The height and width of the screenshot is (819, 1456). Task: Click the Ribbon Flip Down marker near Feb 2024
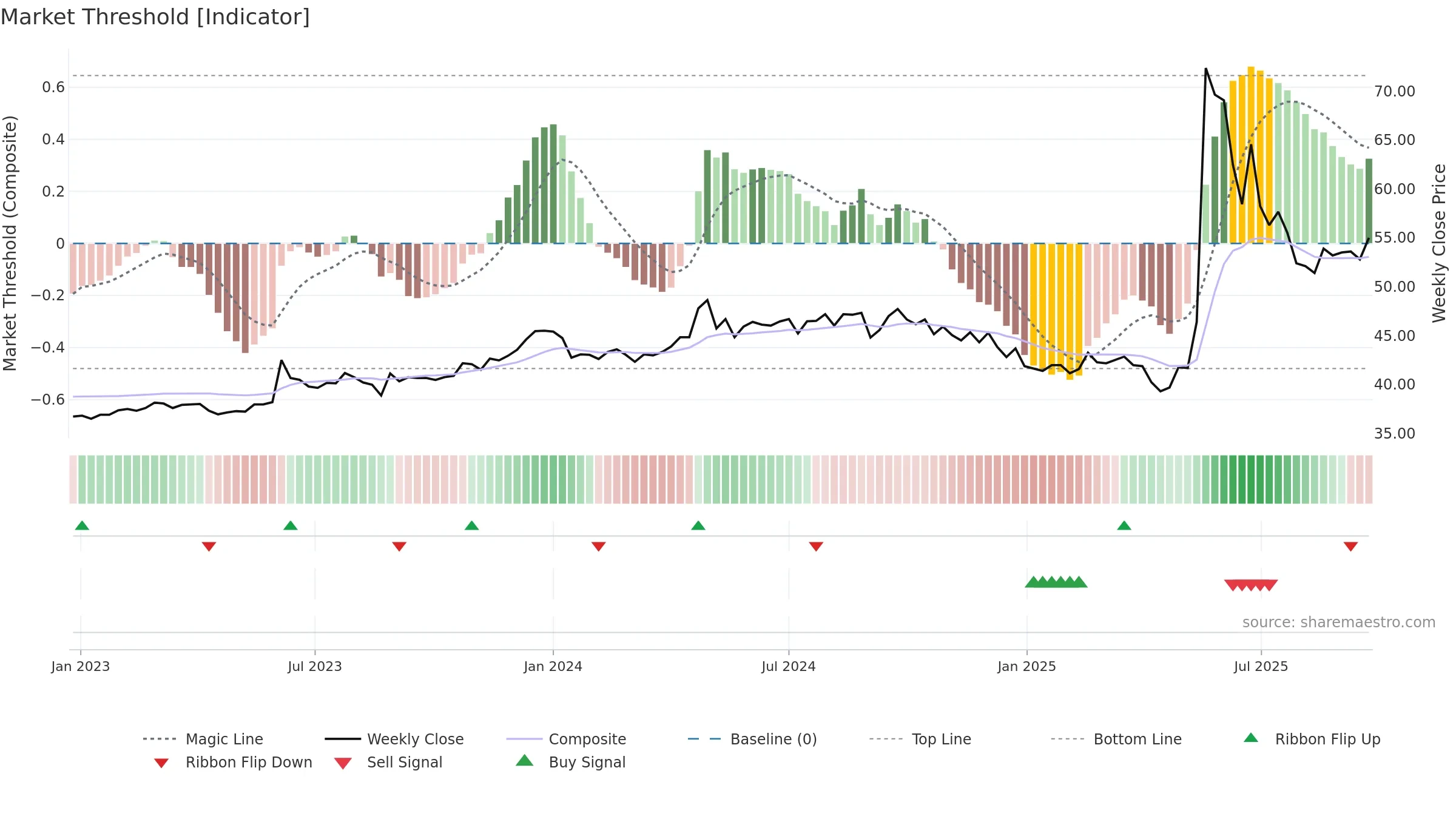(599, 547)
